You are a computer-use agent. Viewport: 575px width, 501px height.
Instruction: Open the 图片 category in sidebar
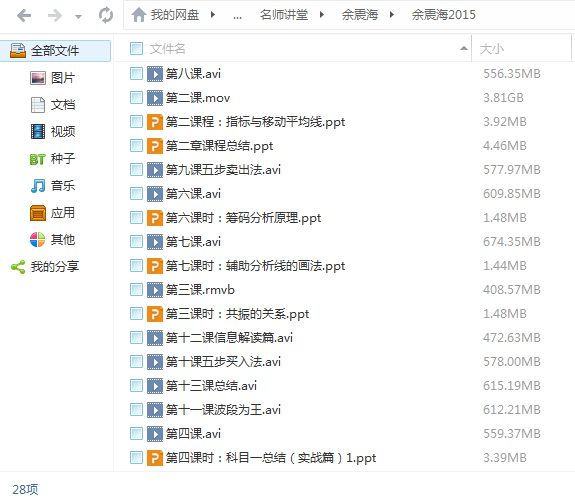tap(52, 78)
